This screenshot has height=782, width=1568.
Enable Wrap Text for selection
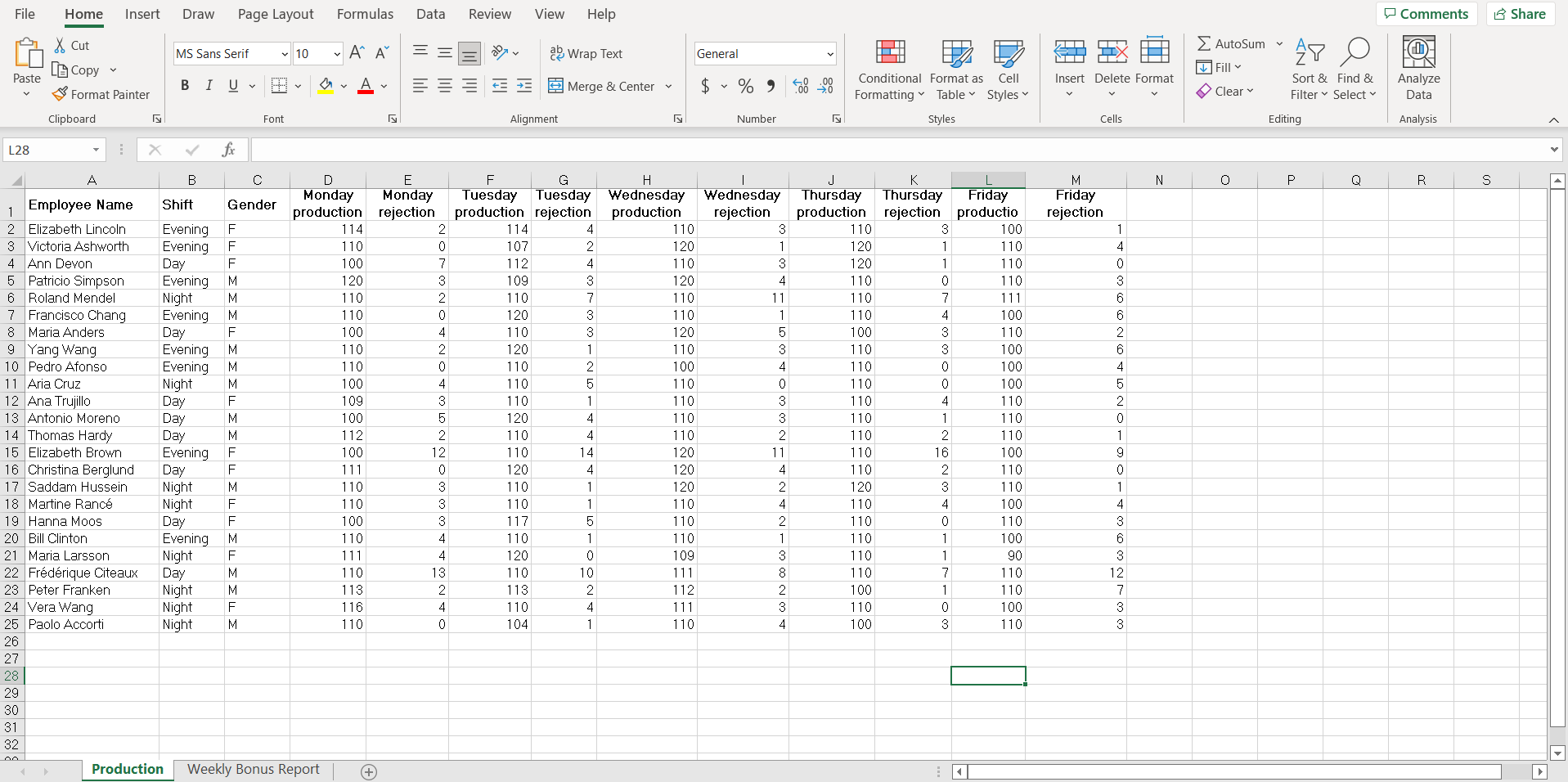[x=586, y=53]
